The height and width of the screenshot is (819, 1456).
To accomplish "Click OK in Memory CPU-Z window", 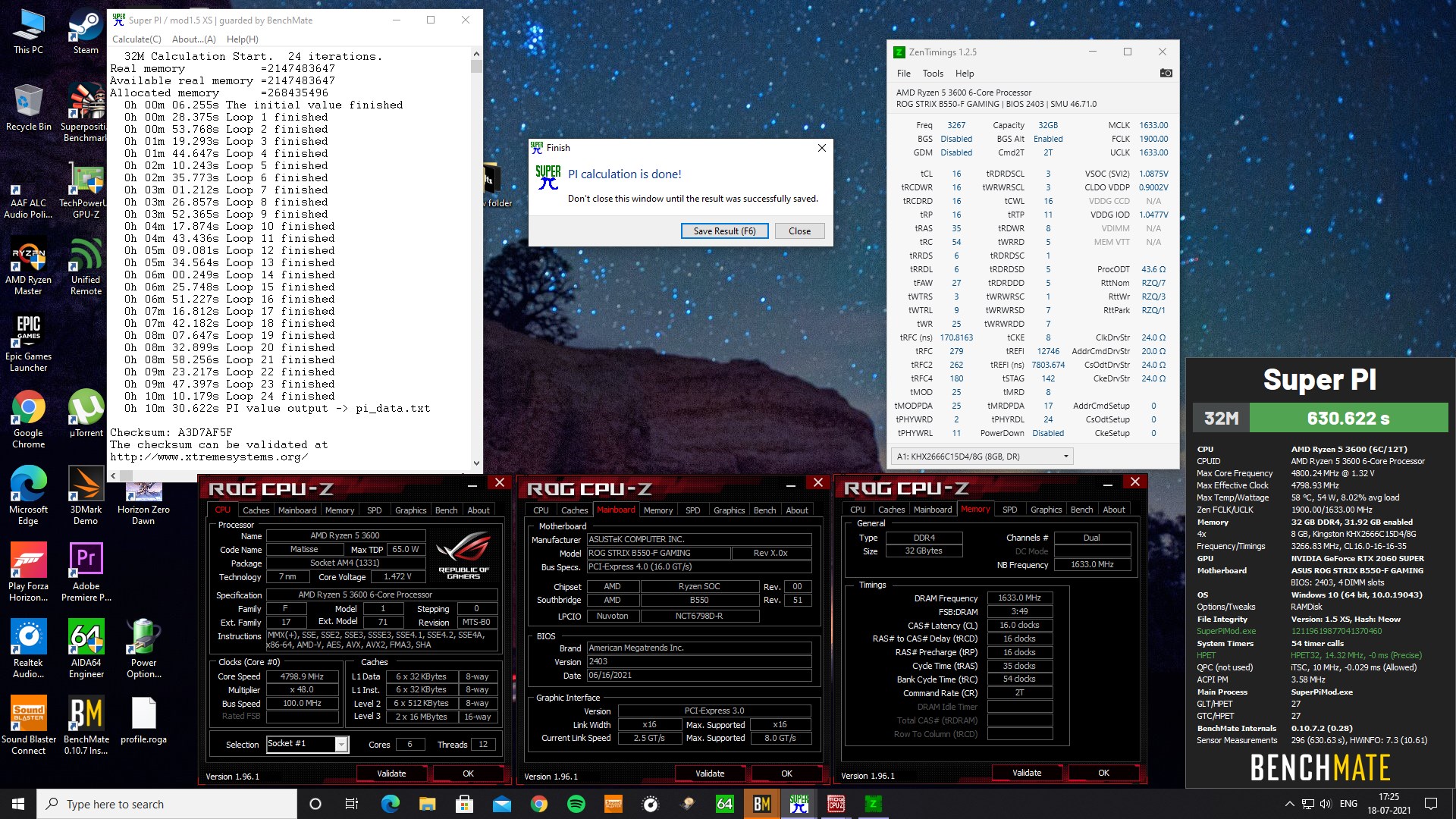I will pyautogui.click(x=1103, y=773).
